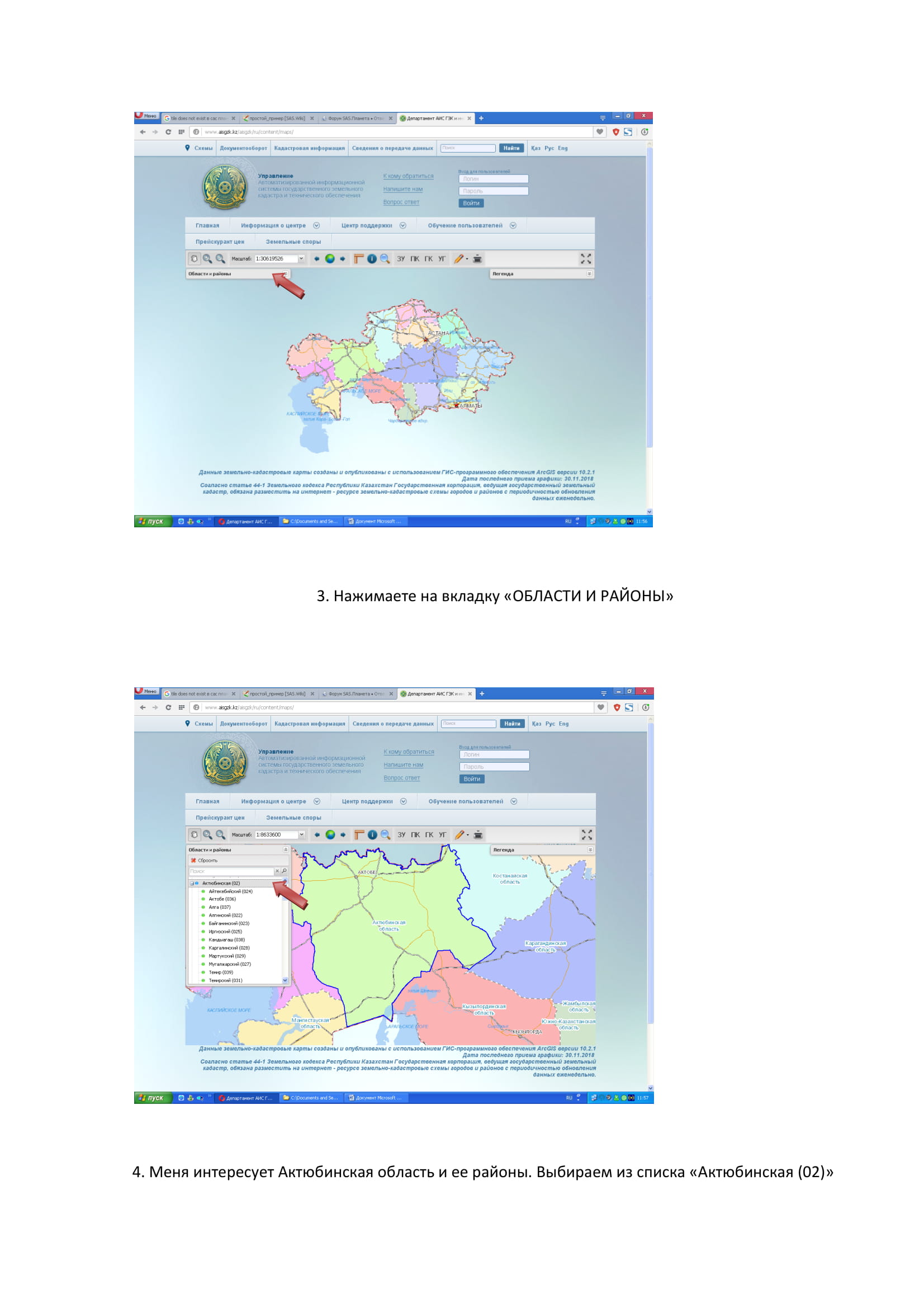The width and height of the screenshot is (924, 1308).
Task: Click the heart bookmark icon in the upper browser address bar
Action: click(x=599, y=131)
